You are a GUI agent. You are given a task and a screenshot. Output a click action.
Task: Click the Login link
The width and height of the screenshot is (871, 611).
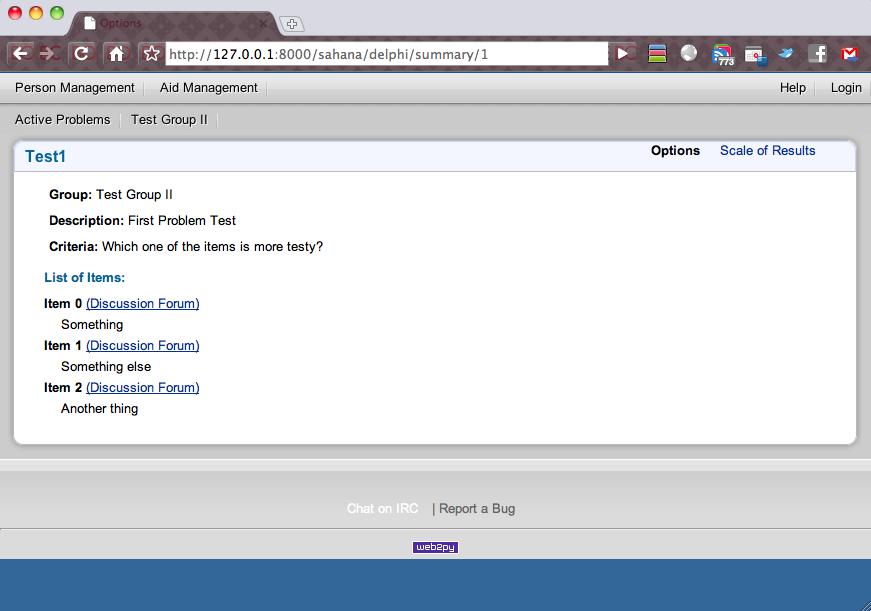[x=845, y=88]
